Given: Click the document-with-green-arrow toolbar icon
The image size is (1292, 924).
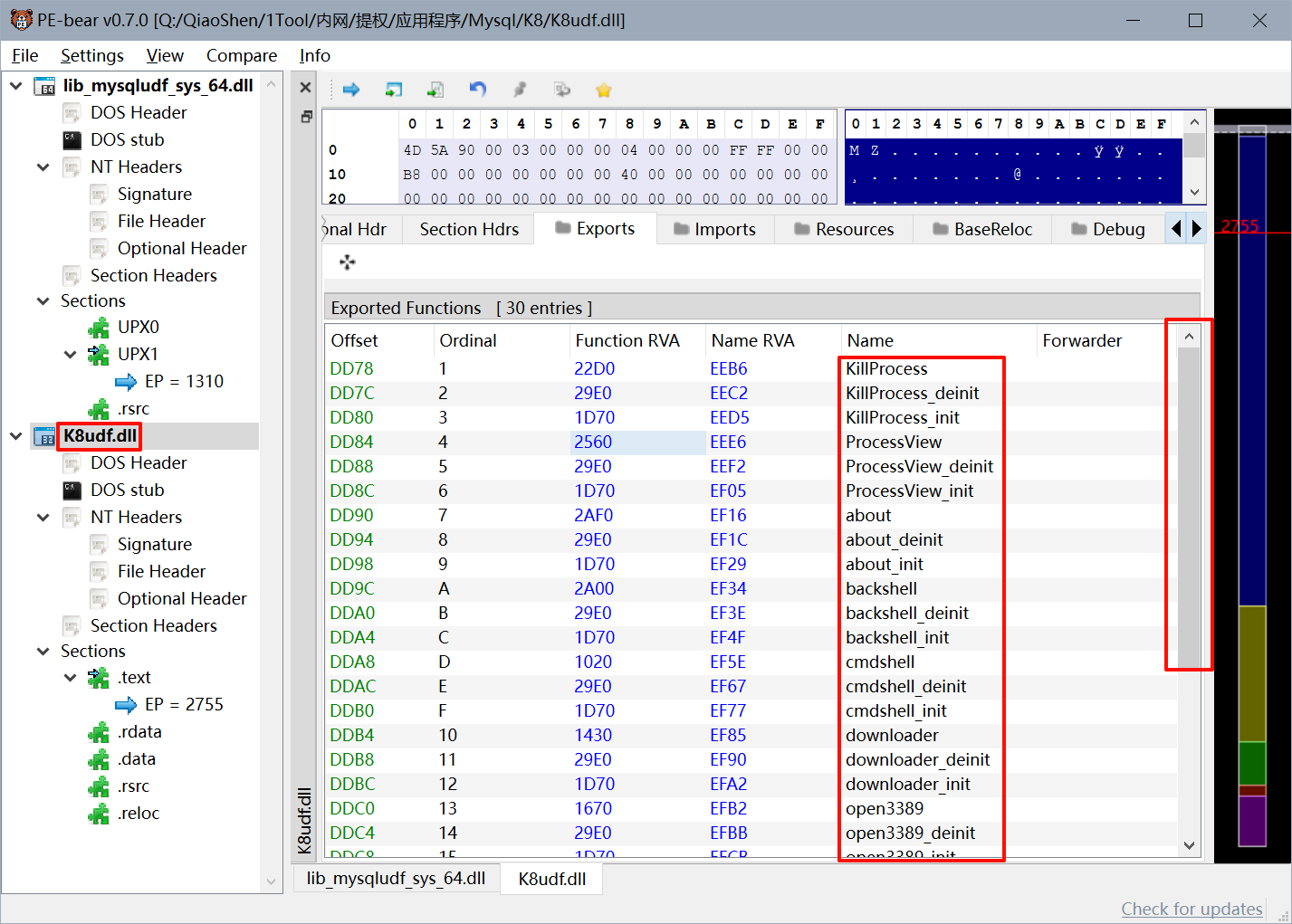Looking at the screenshot, I should pyautogui.click(x=435, y=90).
